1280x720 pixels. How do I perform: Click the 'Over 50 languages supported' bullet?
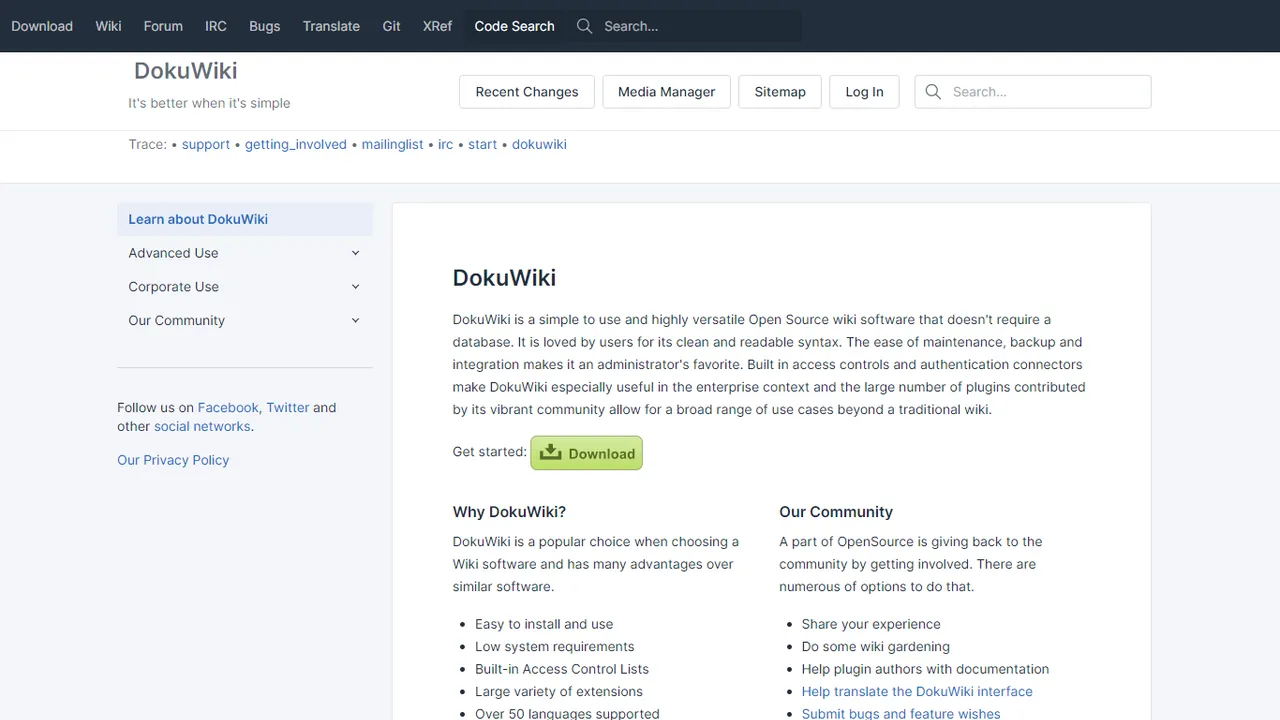pos(567,713)
